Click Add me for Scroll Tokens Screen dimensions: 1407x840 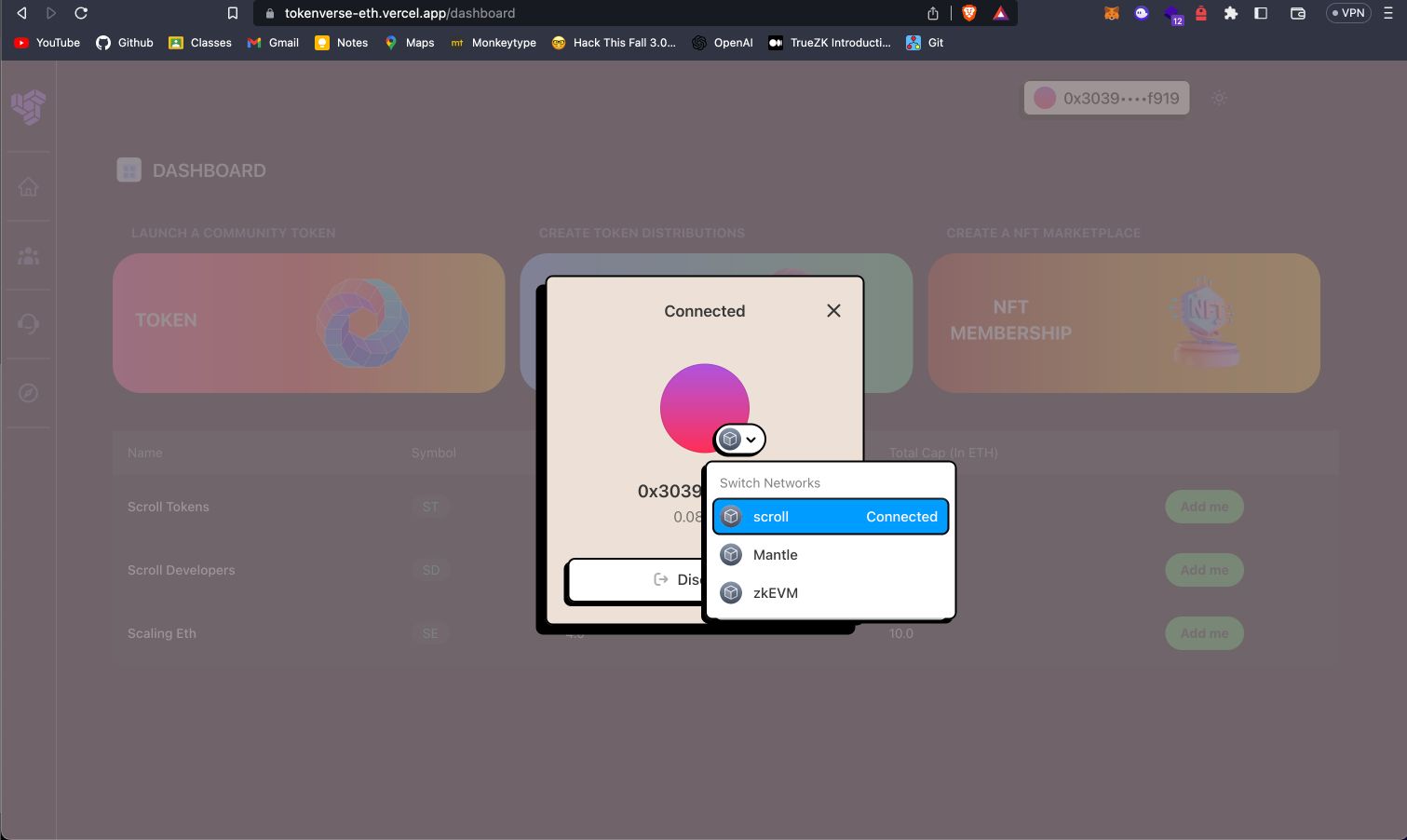1204,507
